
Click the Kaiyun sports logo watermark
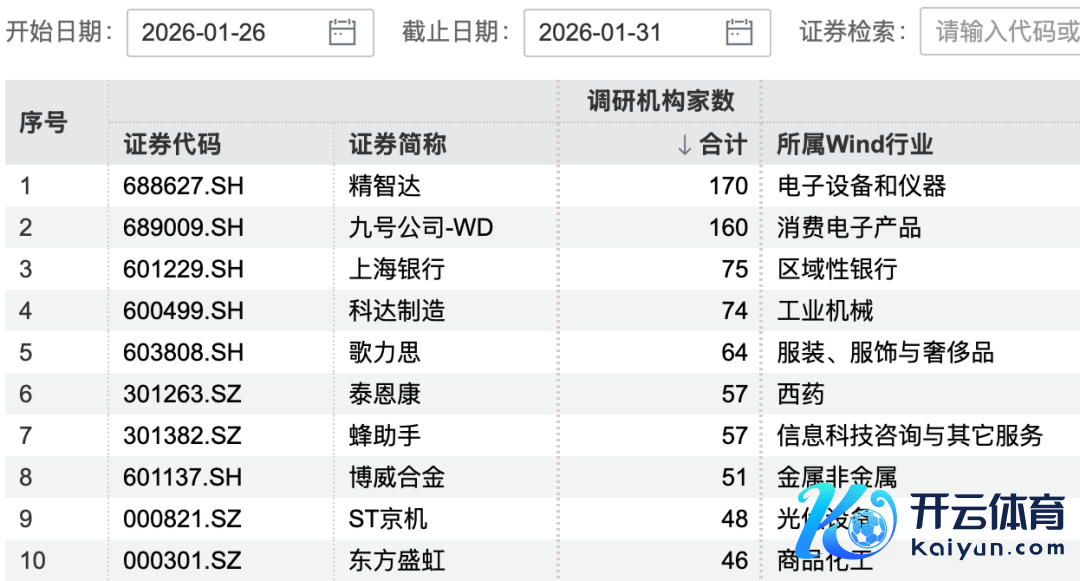(x=930, y=525)
